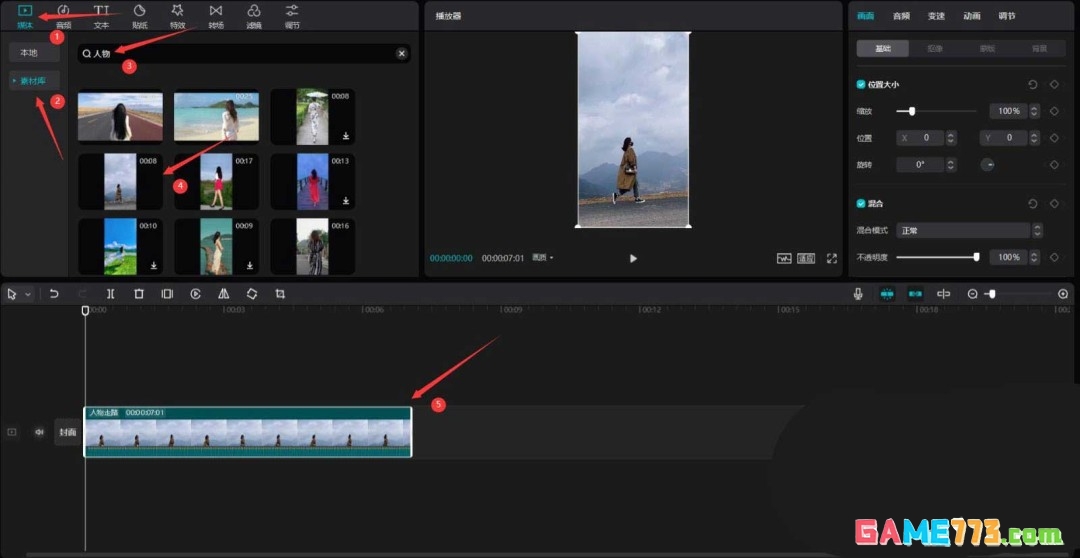Viewport: 1080px width, 558px height.
Task: Click the 封面 cover button on the track
Action: pyautogui.click(x=67, y=432)
